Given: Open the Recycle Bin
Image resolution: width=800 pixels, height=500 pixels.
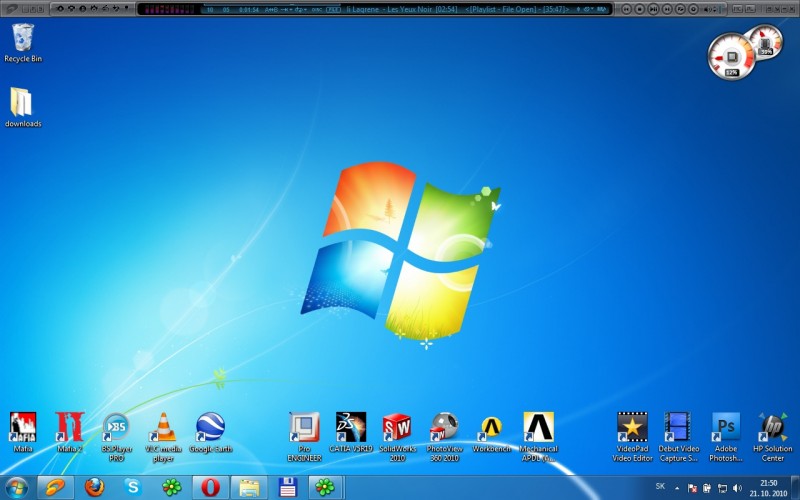Looking at the screenshot, I should pos(22,39).
